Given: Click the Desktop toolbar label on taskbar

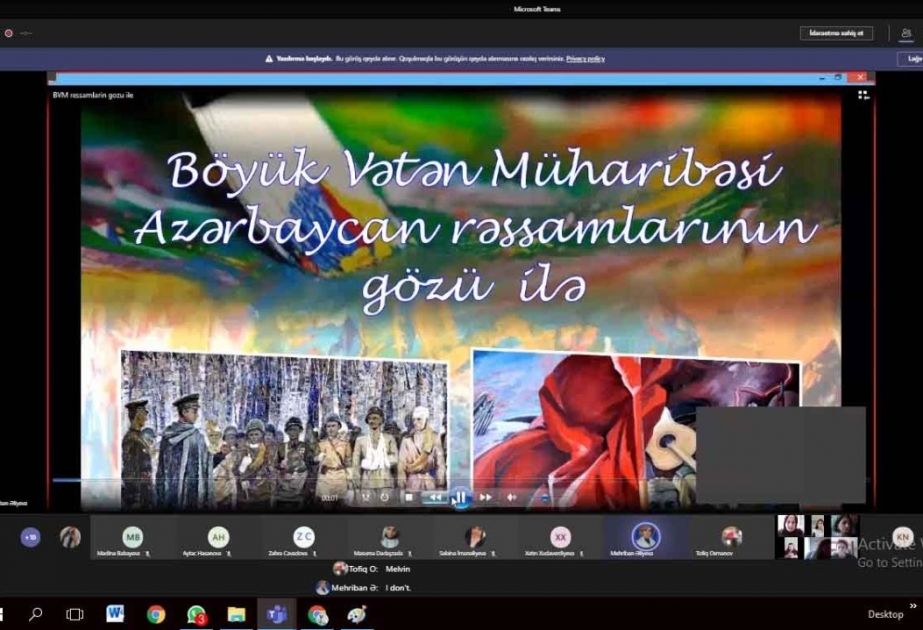Looking at the screenshot, I should pyautogui.click(x=885, y=614).
